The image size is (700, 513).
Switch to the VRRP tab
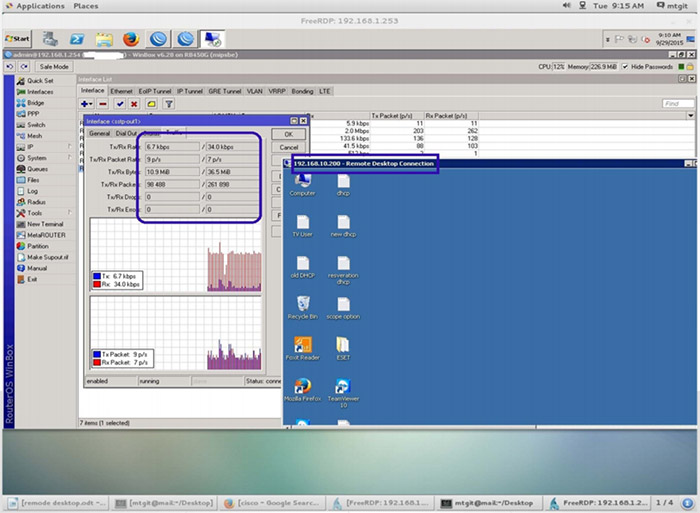coord(277,91)
